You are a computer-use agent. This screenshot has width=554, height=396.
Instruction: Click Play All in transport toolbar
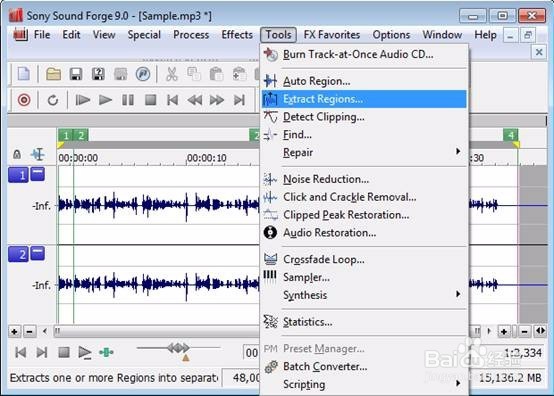[83, 100]
